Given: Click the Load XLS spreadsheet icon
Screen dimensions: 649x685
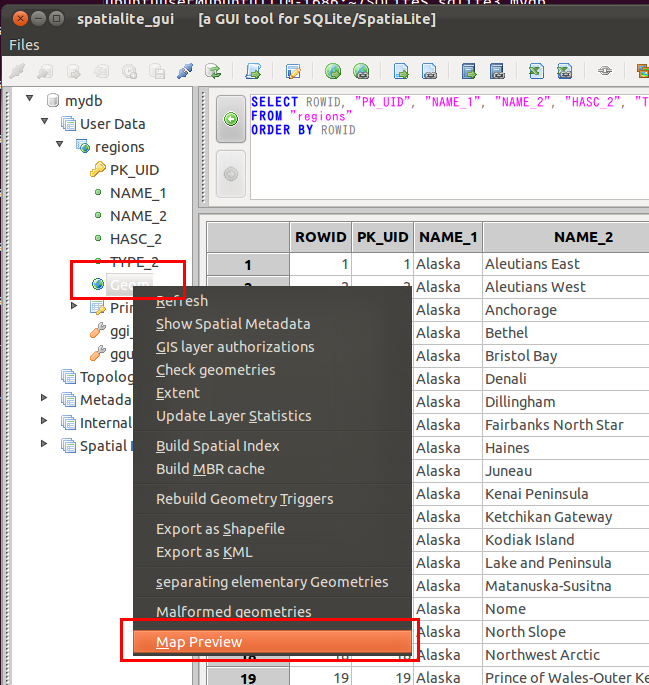Looking at the screenshot, I should 536,71.
